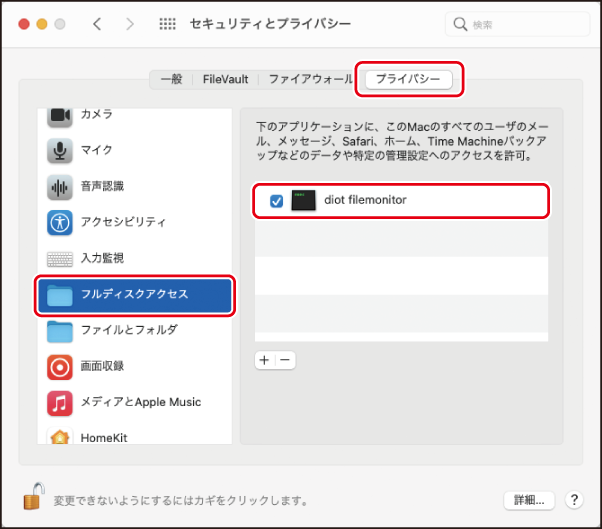Screen dimensions: 602x529
Task: Select Screen Recording (画面収録) icon
Action: (x=60, y=367)
